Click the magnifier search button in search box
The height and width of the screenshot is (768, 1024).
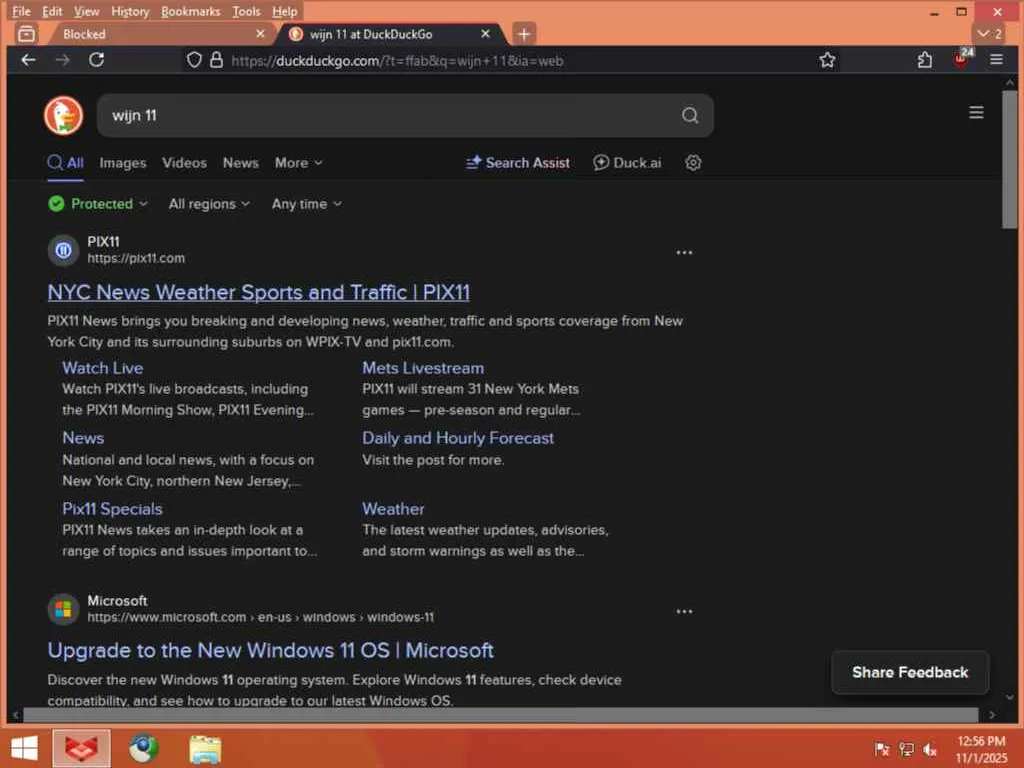tap(690, 116)
